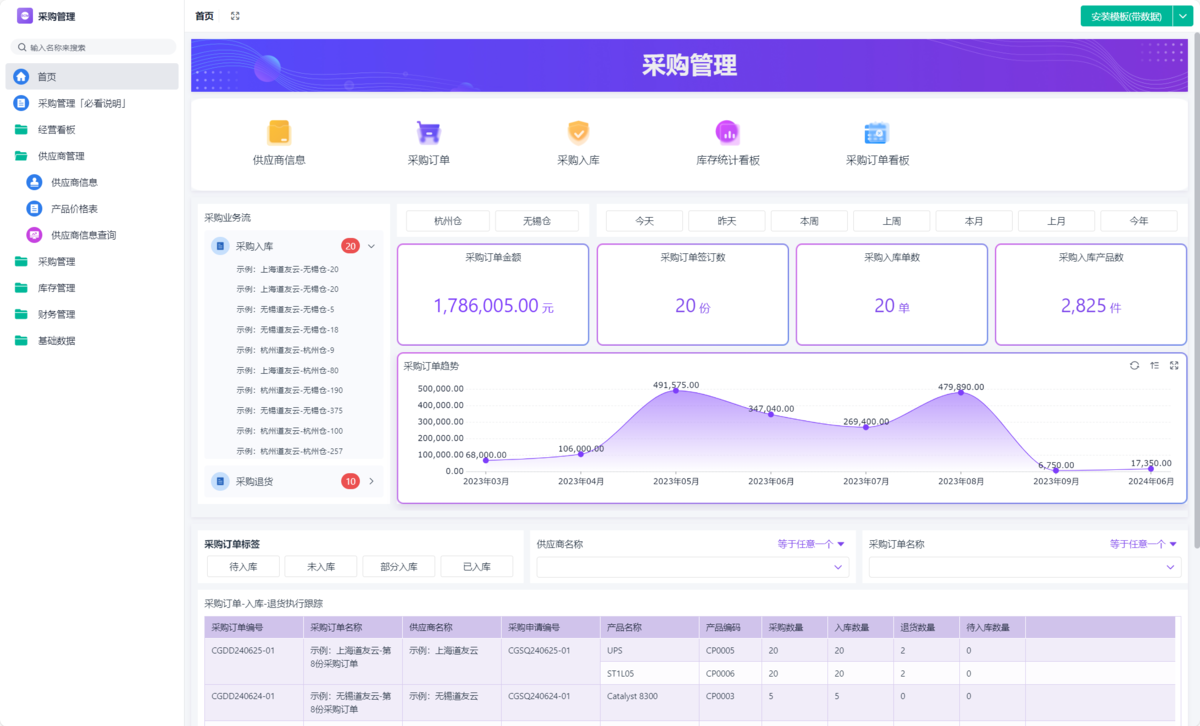Click the 供应商管理 folder icon
Screen dimensions: 1200x726
(21, 156)
